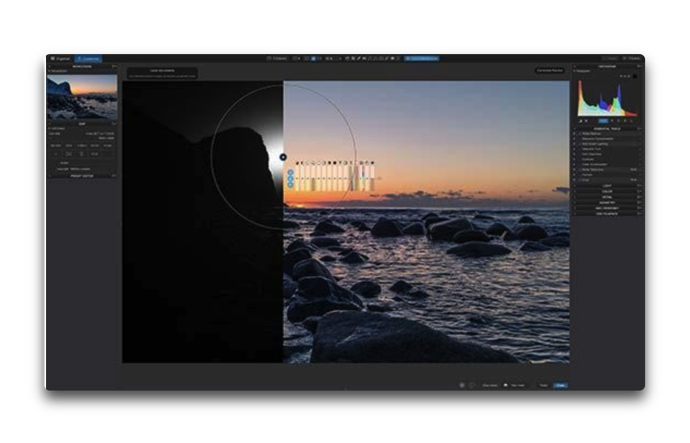The image size is (690, 443).
Task: Switch to the Customize tab
Action: [88, 59]
